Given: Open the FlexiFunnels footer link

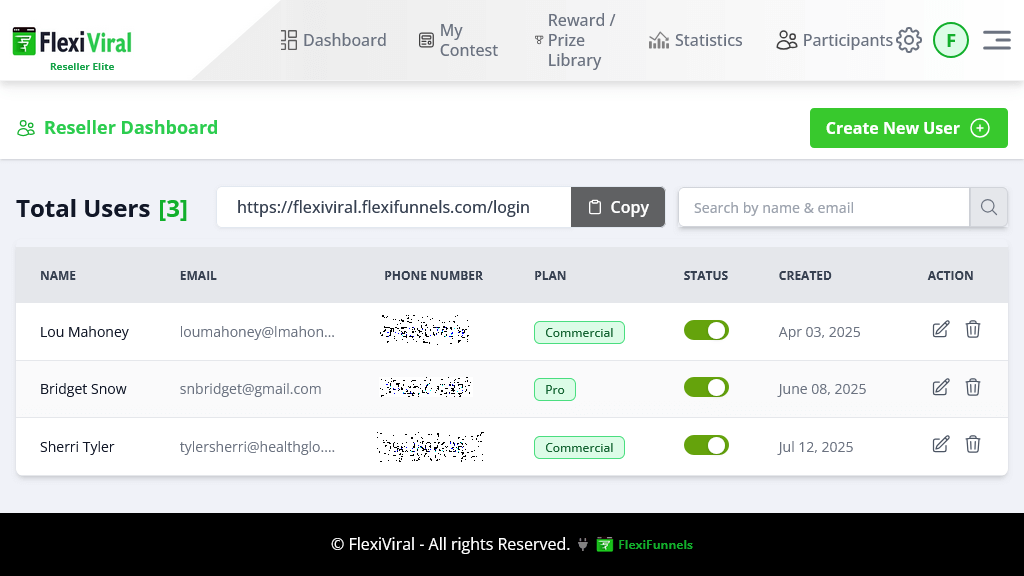Looking at the screenshot, I should [x=654, y=544].
